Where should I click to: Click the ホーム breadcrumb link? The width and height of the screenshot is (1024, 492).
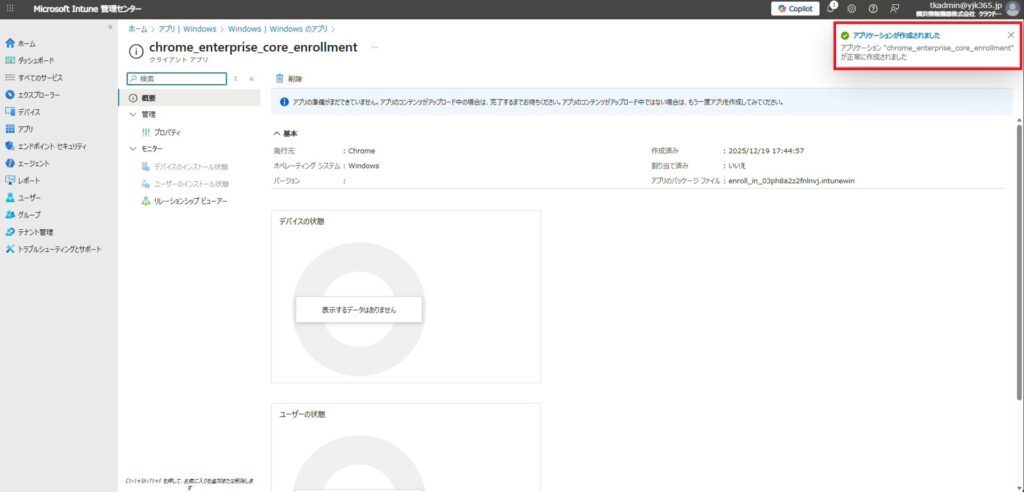point(137,29)
